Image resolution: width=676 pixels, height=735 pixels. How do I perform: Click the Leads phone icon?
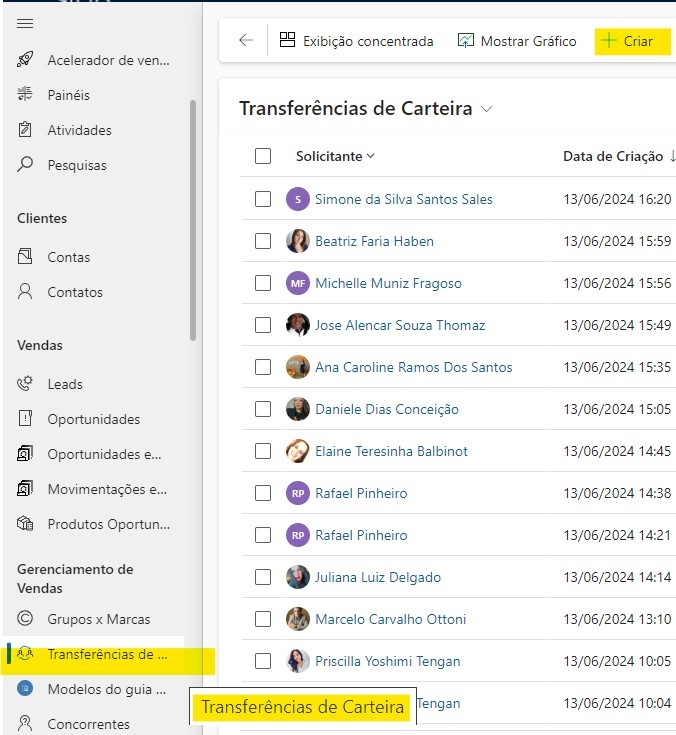coord(26,384)
